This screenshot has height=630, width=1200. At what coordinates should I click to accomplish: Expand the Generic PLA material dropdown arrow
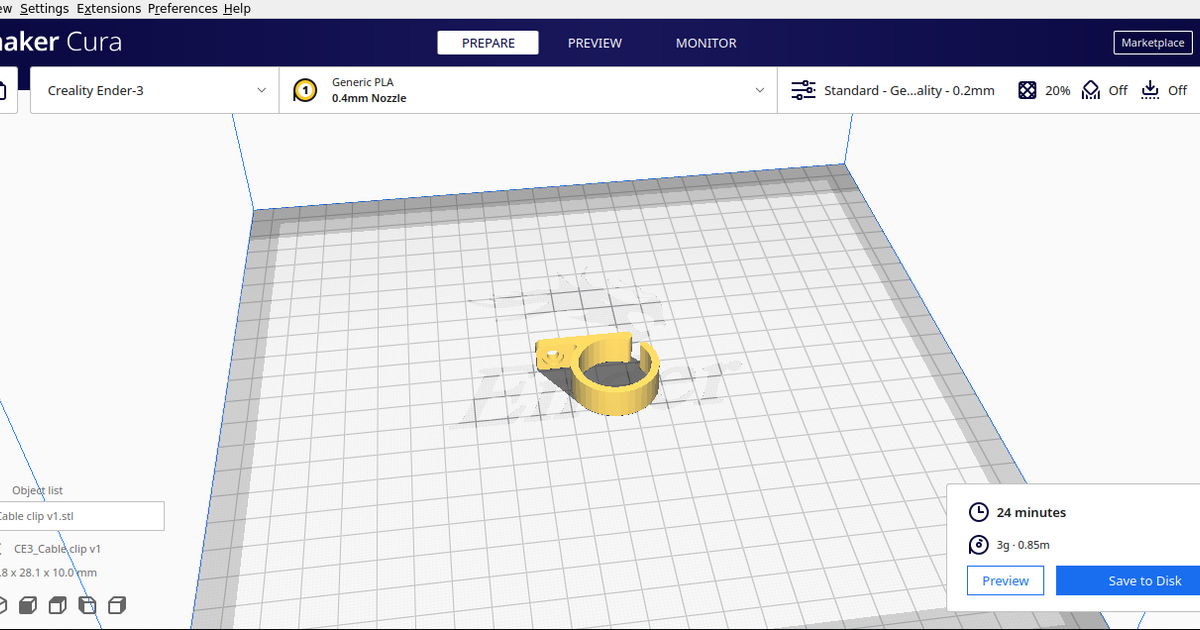(x=759, y=90)
